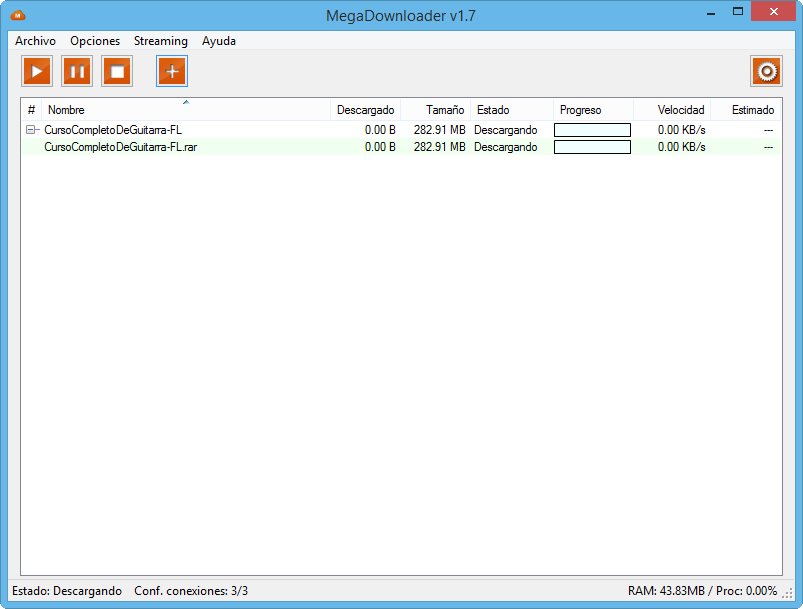The height and width of the screenshot is (609, 803).
Task: Click the 'Estado: Descargando' status bar text
Action: pos(67,591)
